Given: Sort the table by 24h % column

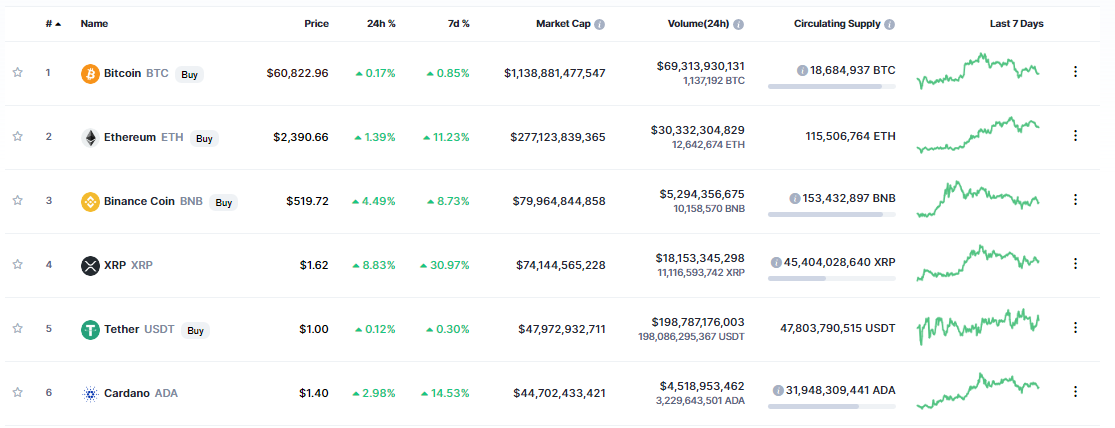Looking at the screenshot, I should tap(381, 24).
